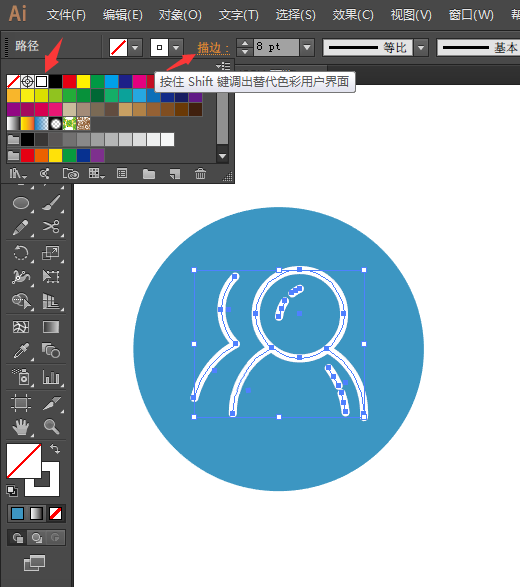Open the fill color dropdown arrow

click(135, 48)
